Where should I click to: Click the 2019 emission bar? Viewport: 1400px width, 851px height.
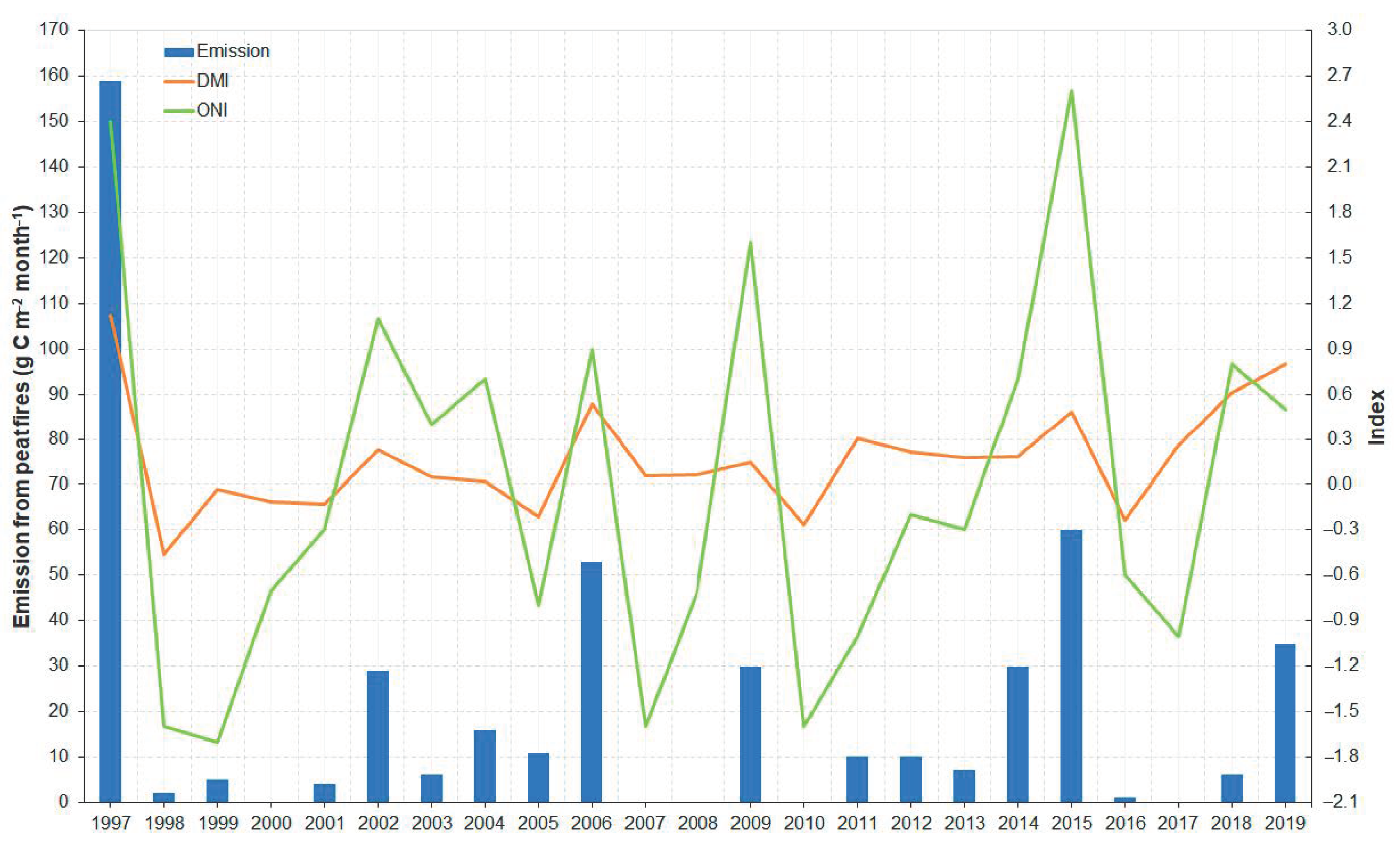pos(1284,722)
